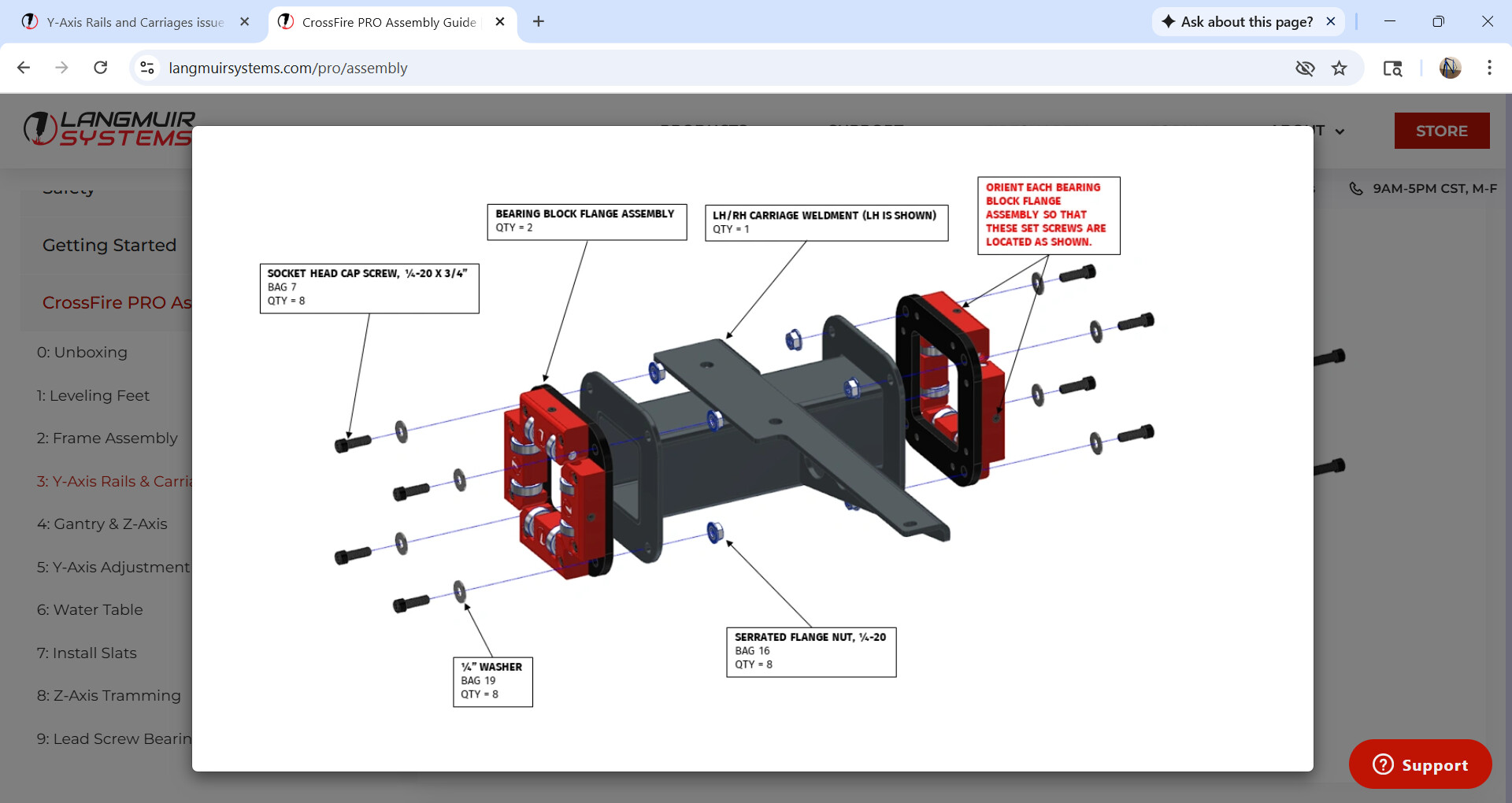Open Google Lens search icon
The image size is (1512, 803).
[x=1392, y=68]
